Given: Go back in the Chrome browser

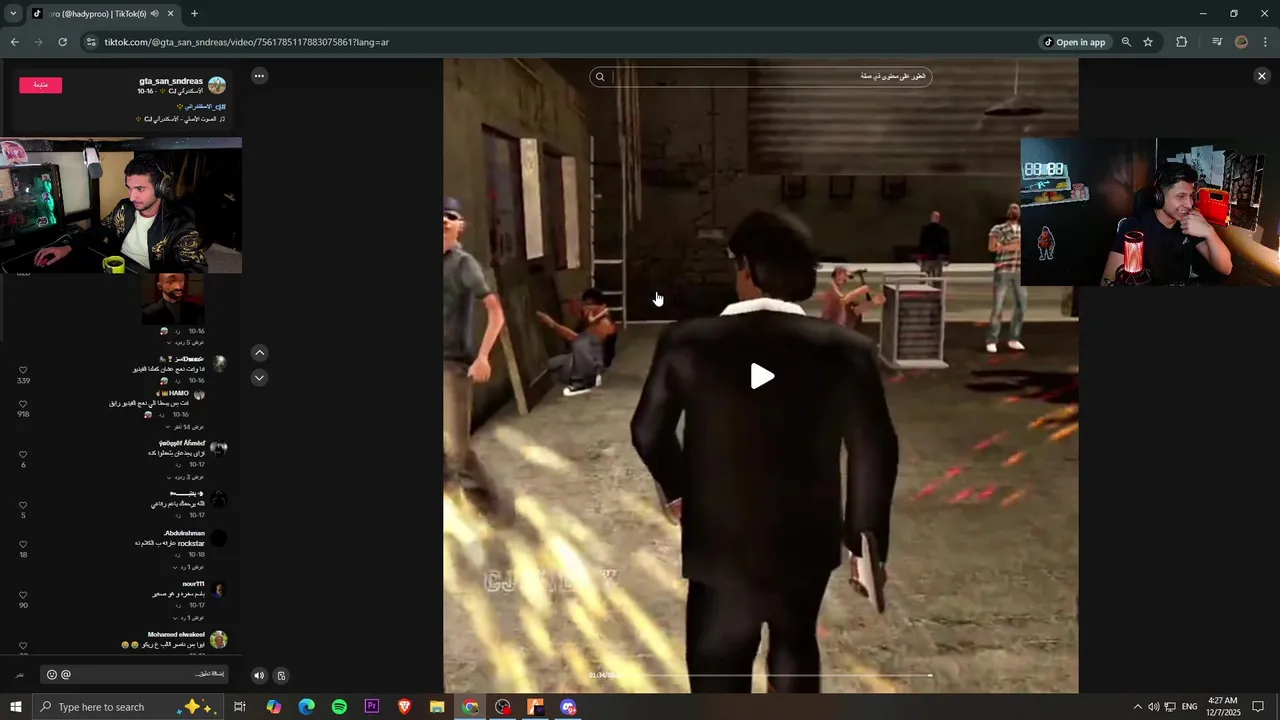Looking at the screenshot, I should [14, 42].
